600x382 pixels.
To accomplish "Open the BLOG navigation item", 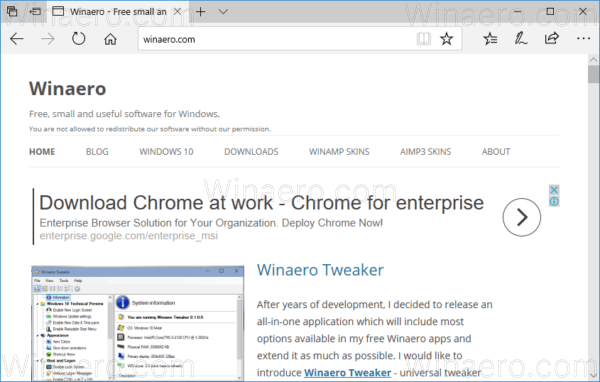I will 97,152.
